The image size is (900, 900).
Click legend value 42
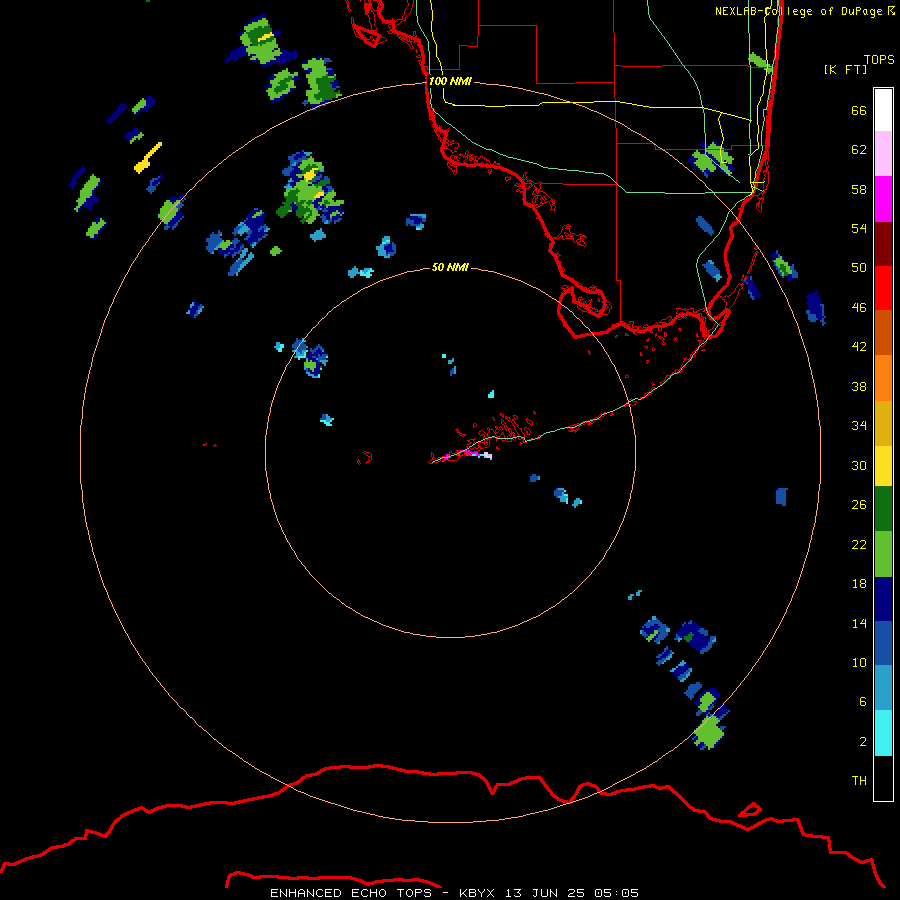pyautogui.click(x=859, y=347)
